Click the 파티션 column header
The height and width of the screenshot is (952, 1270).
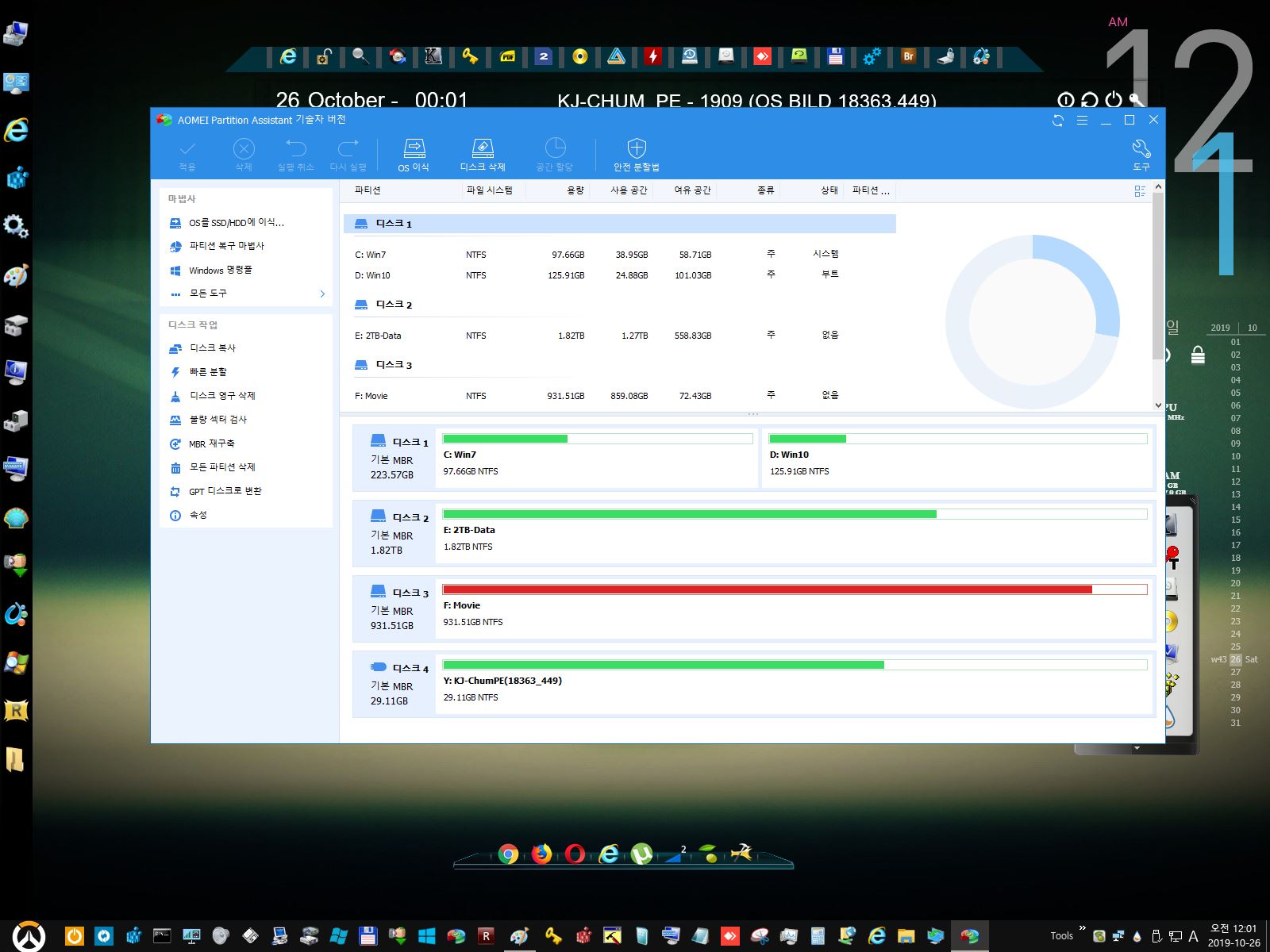click(x=368, y=190)
